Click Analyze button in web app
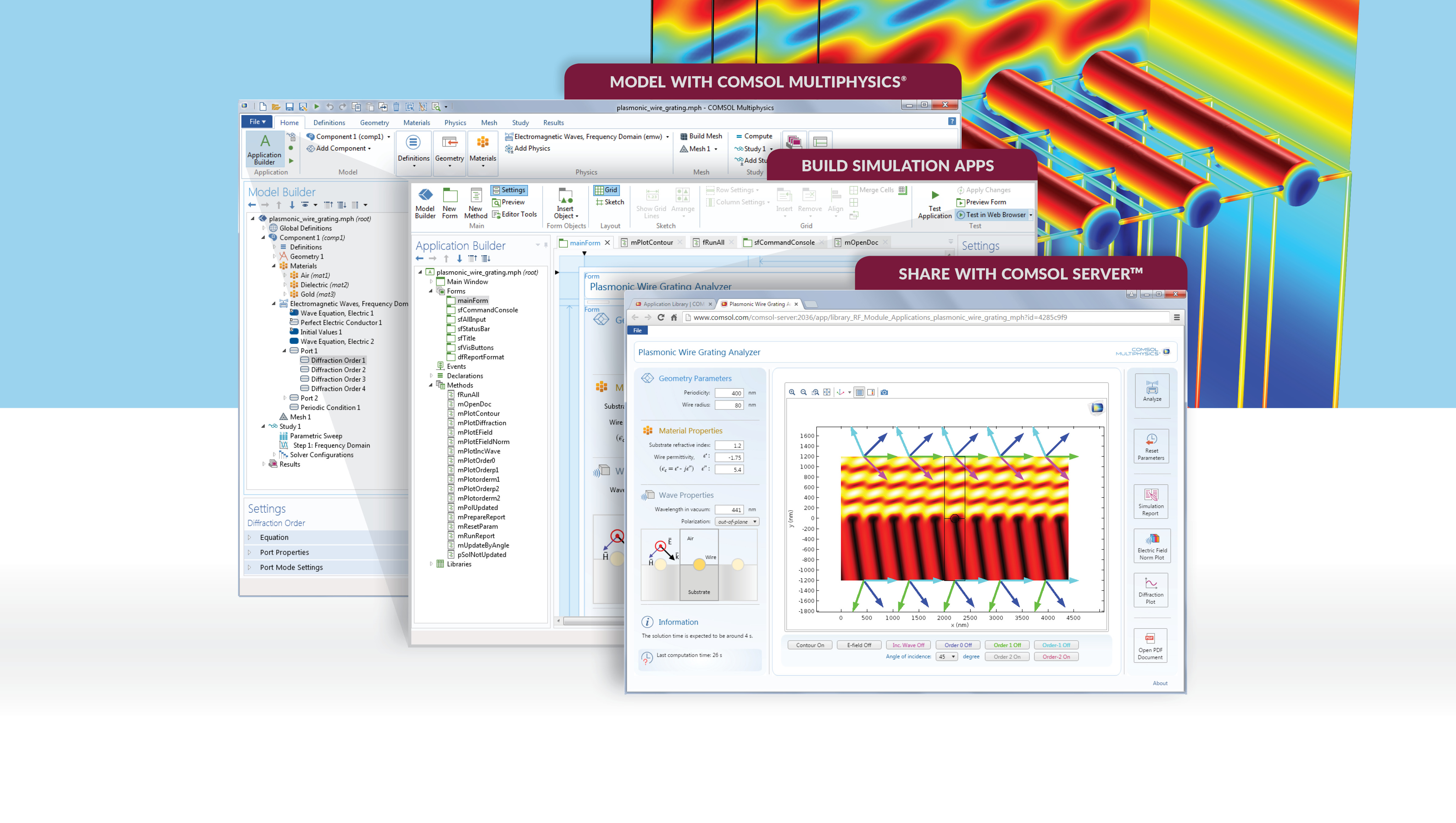 coord(1152,390)
